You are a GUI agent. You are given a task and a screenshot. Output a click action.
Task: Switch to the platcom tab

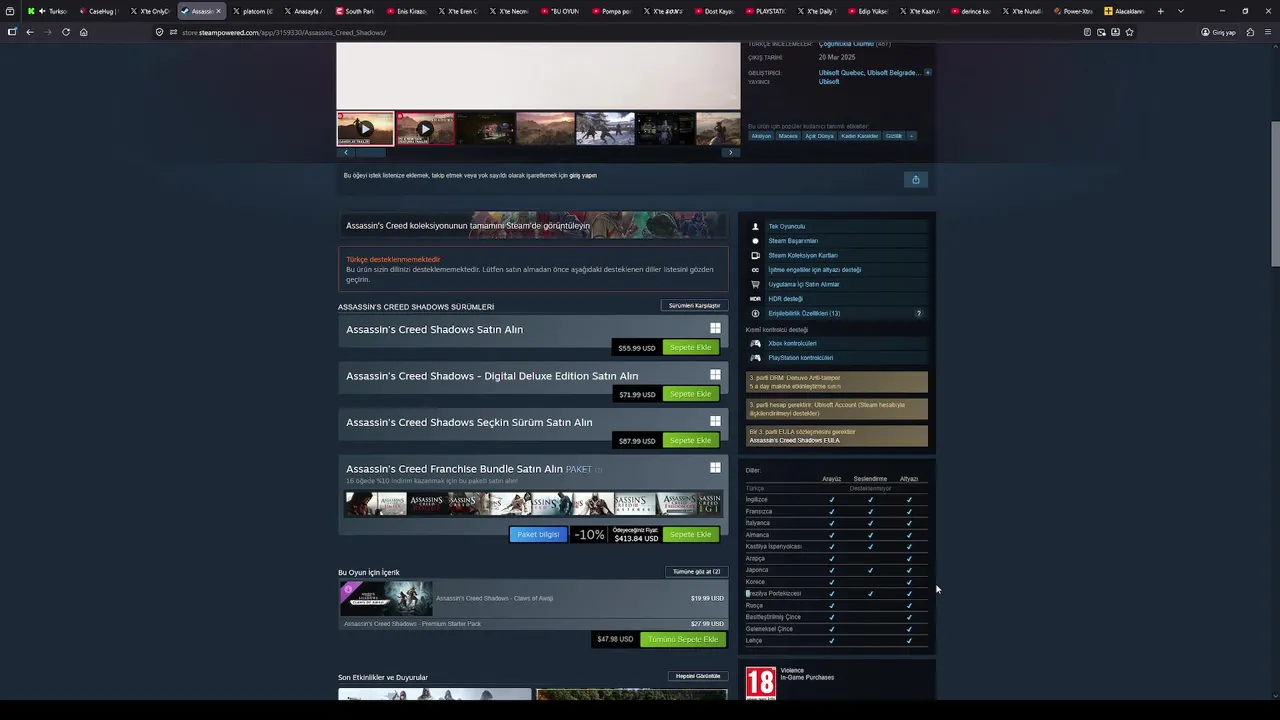(255, 11)
